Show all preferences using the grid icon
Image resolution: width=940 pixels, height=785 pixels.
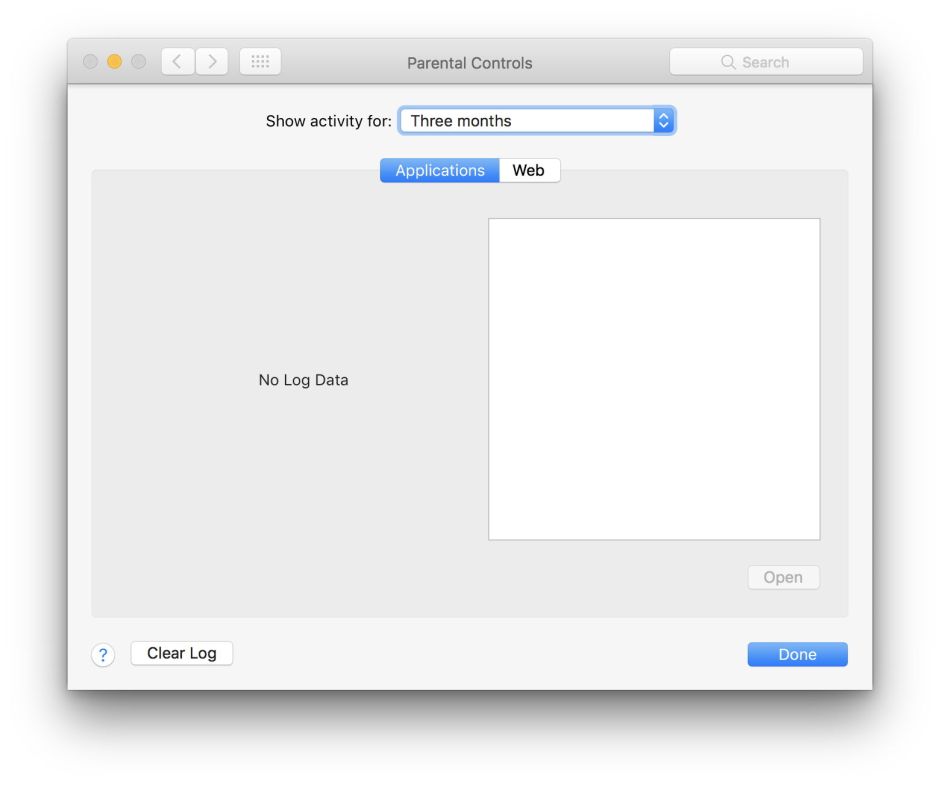(260, 62)
